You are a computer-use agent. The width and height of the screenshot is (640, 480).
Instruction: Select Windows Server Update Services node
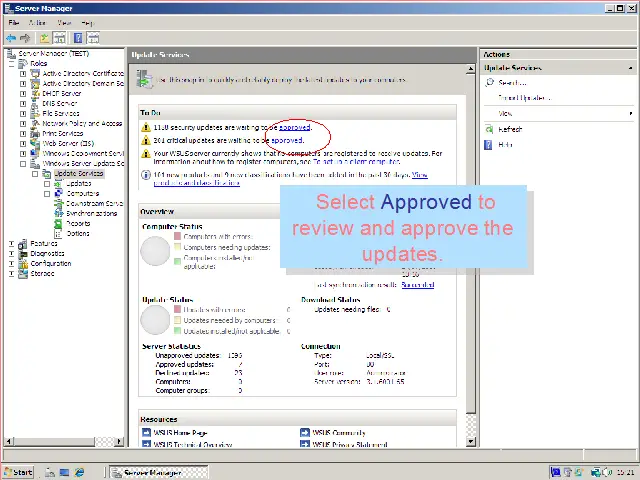click(x=83, y=163)
